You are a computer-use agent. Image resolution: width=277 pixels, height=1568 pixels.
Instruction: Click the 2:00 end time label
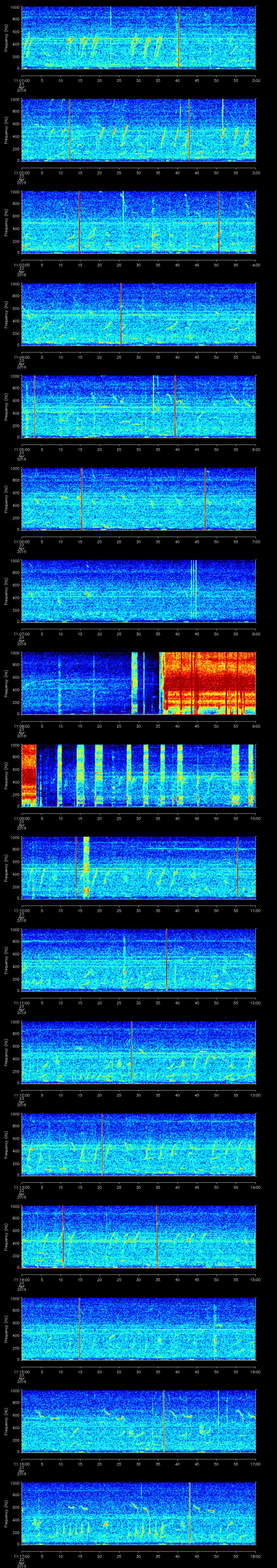[x=256, y=80]
